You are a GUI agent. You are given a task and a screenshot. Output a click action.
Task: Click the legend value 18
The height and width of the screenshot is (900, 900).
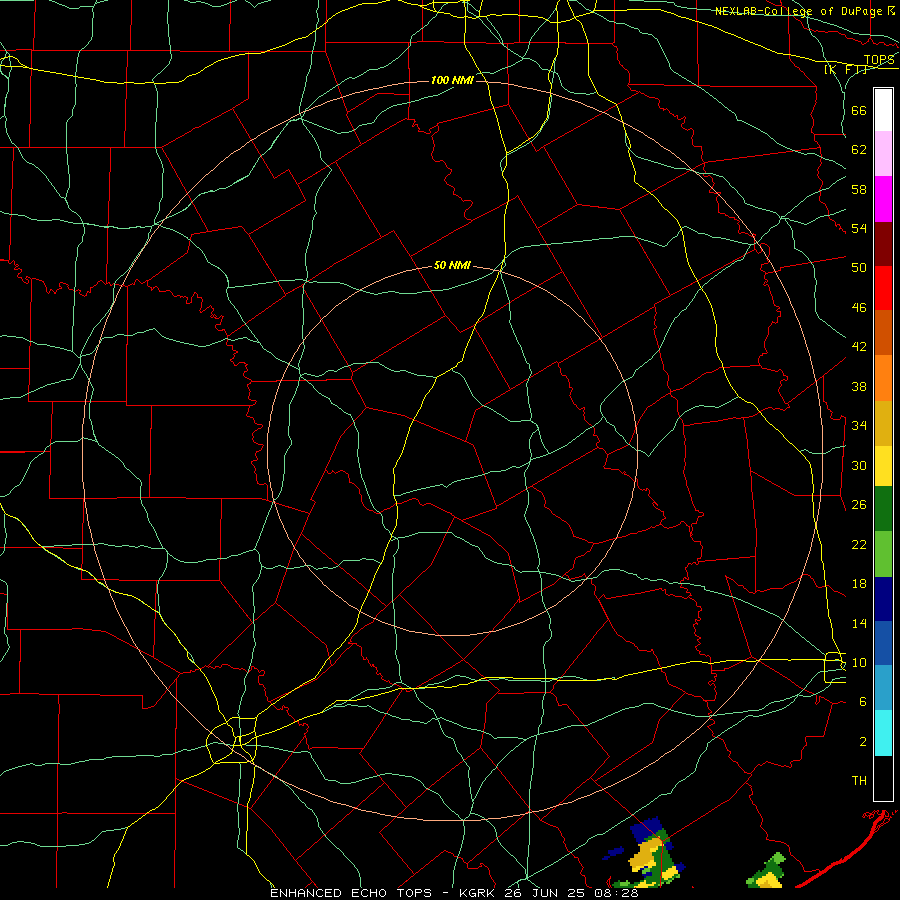click(x=859, y=584)
